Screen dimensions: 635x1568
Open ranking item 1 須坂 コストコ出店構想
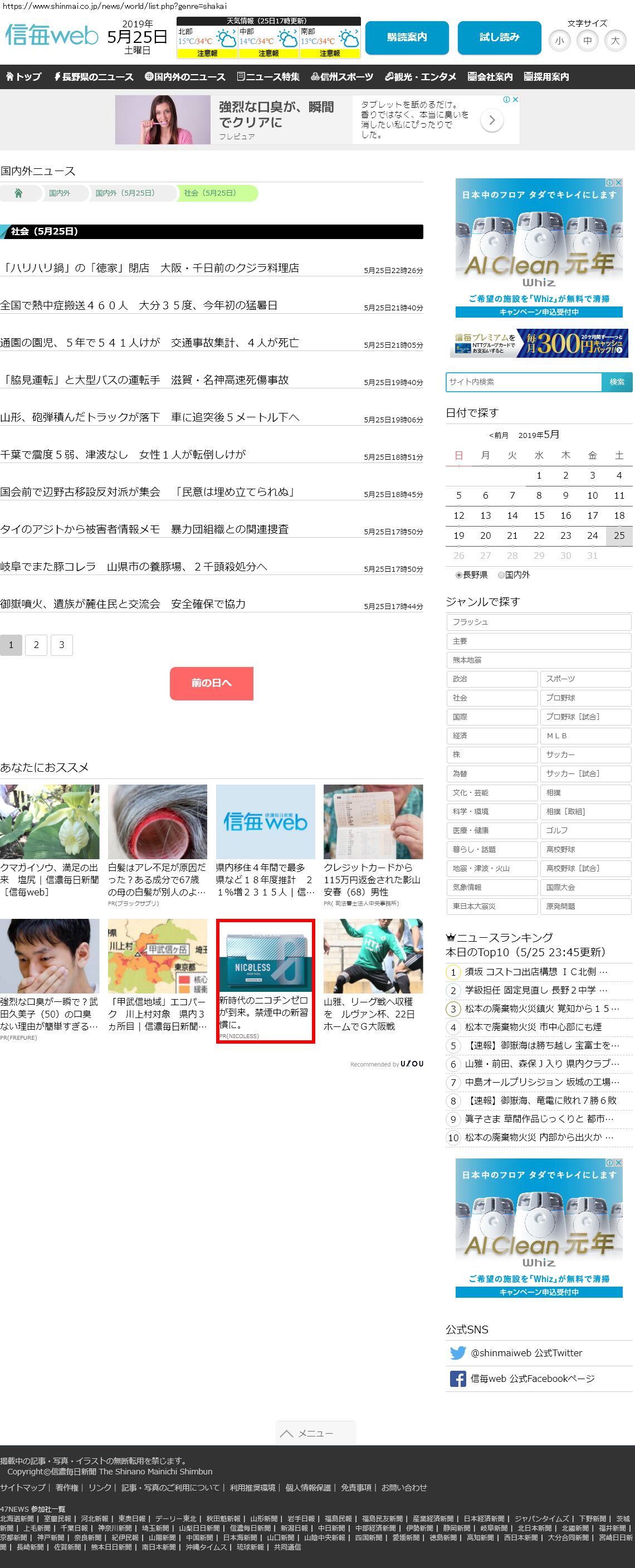click(536, 972)
